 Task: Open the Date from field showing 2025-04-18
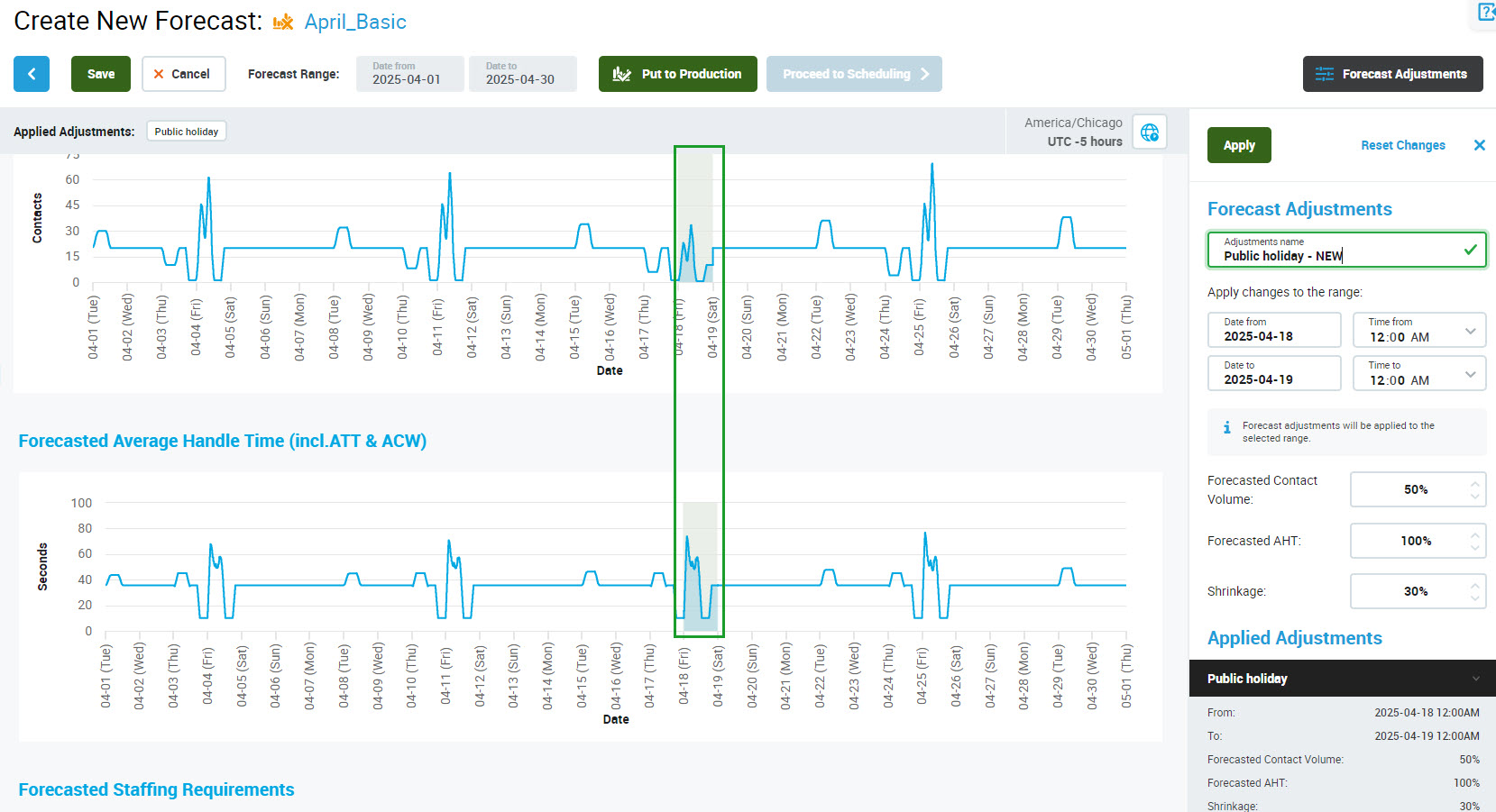pos(1273,330)
